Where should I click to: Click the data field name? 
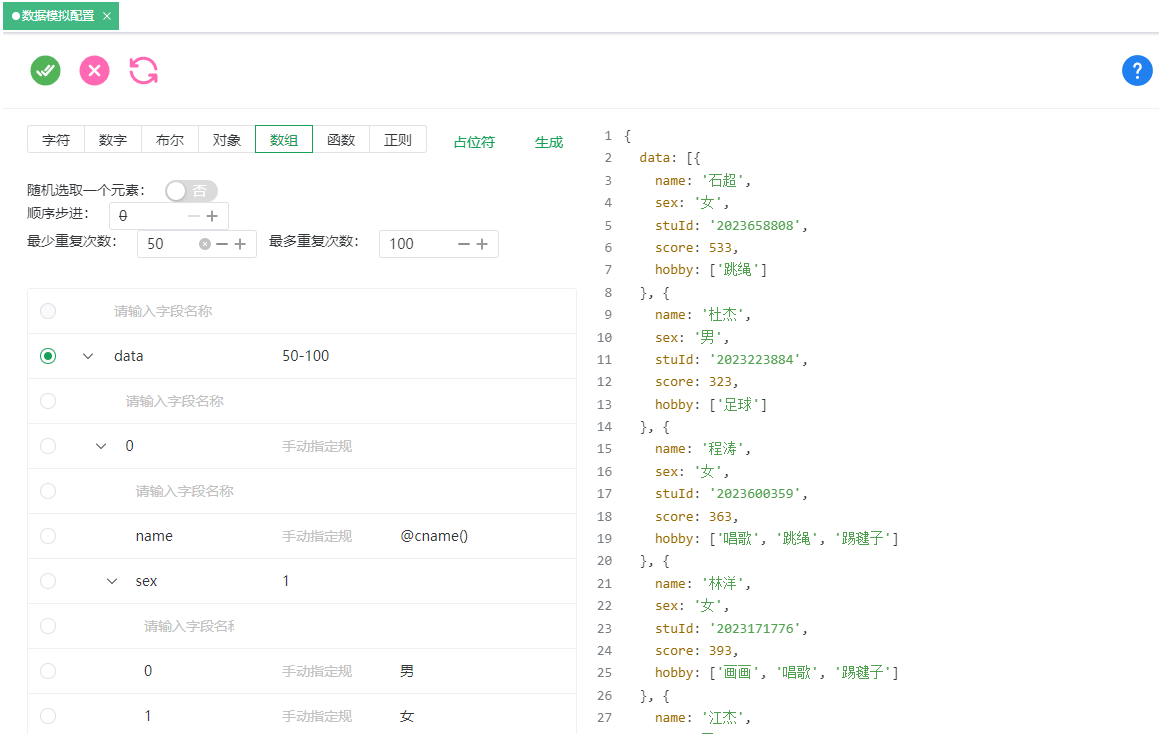pyautogui.click(x=129, y=356)
